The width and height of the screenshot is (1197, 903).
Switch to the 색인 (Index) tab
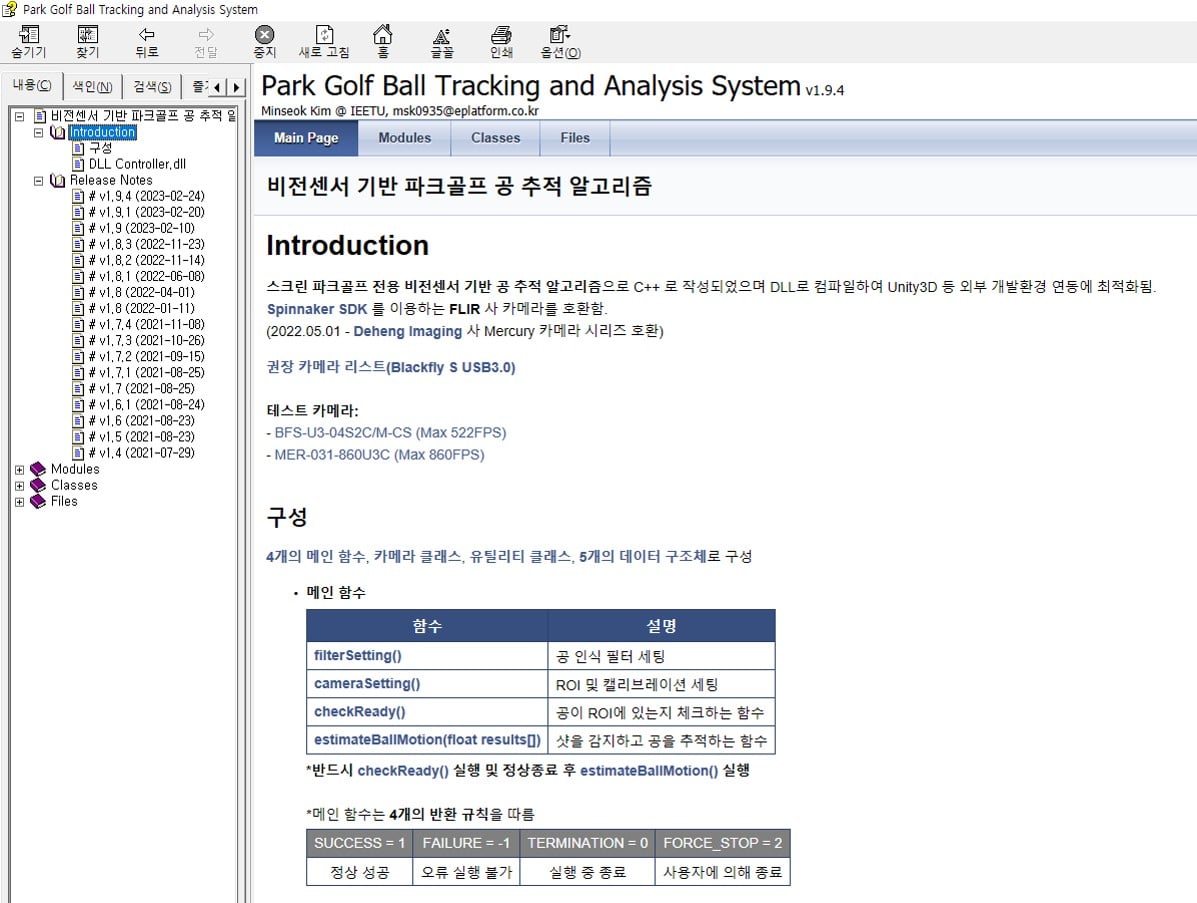click(92, 86)
